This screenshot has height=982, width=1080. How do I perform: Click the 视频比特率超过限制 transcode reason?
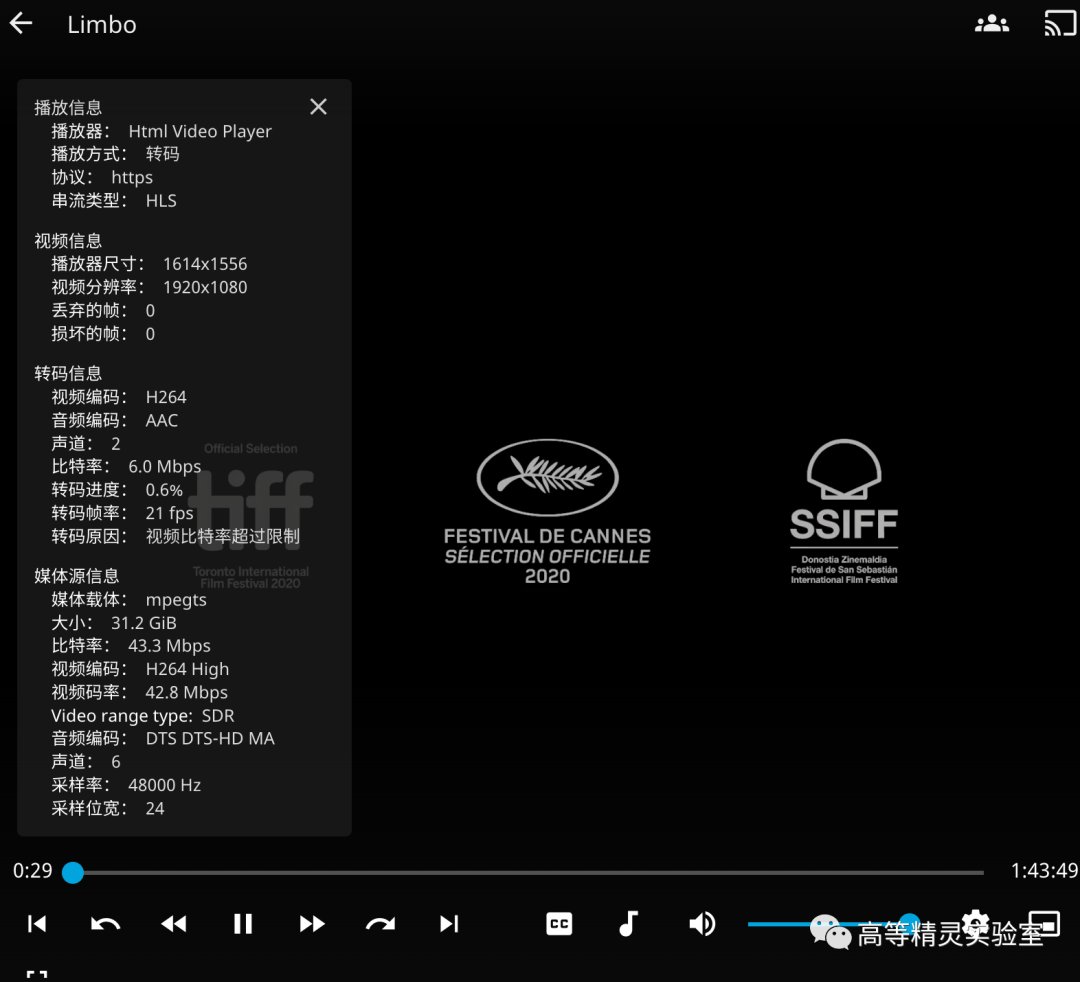[222, 536]
